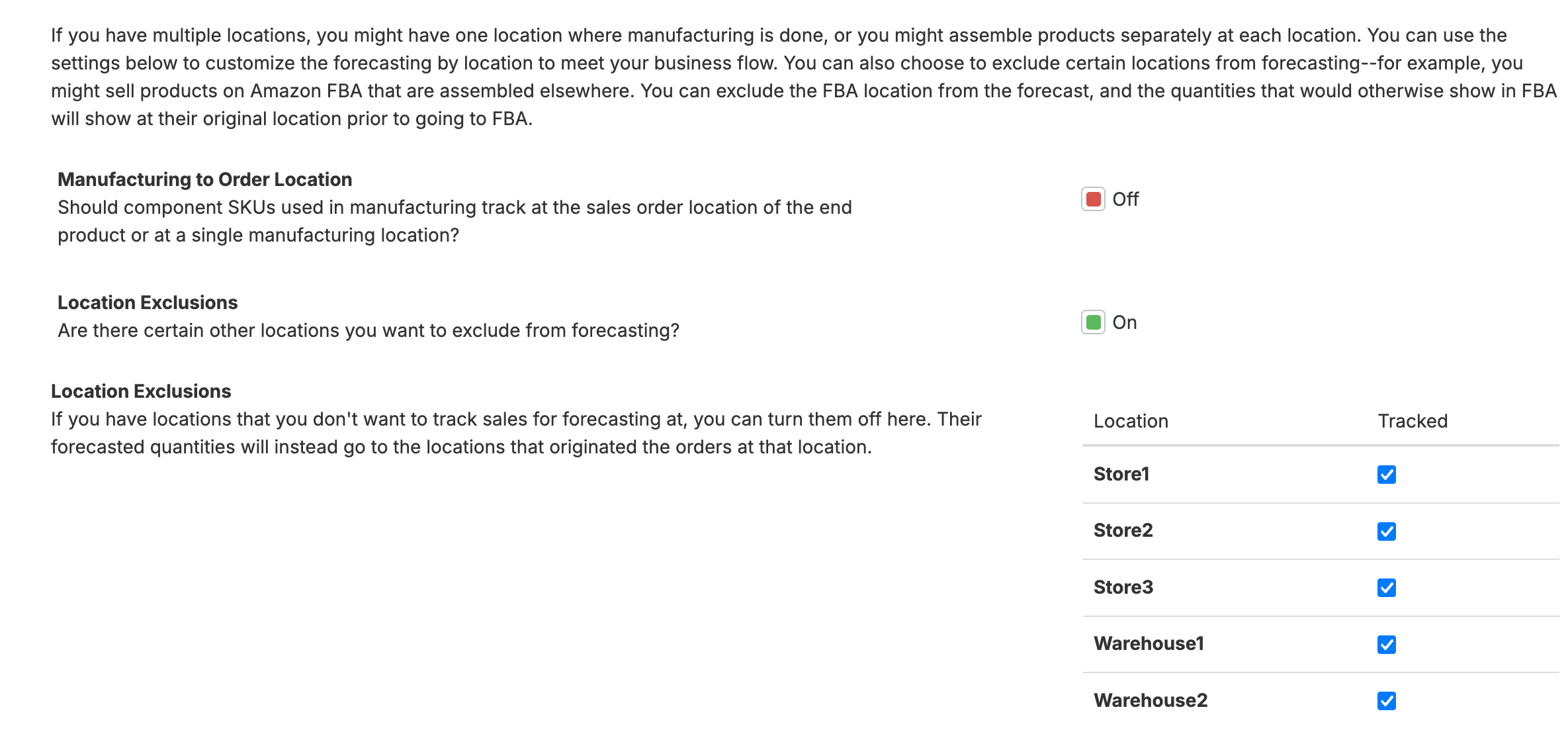This screenshot has height=736, width=1568.
Task: Click the Location column header
Action: (x=1131, y=421)
